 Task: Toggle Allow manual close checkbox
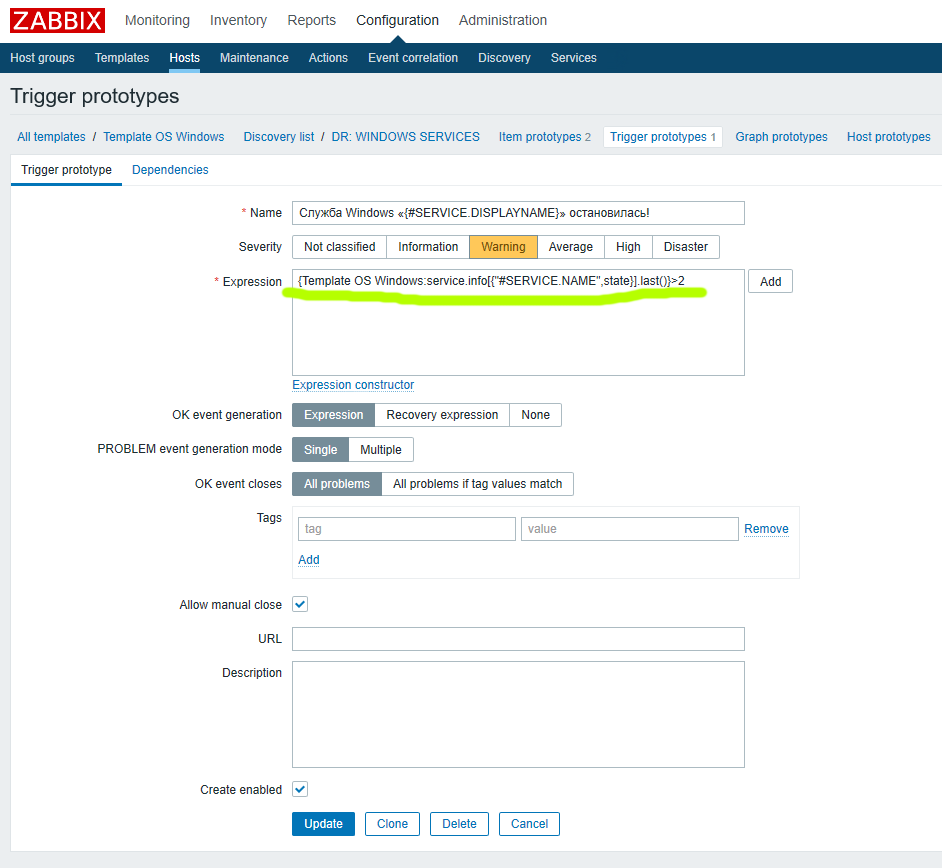300,604
